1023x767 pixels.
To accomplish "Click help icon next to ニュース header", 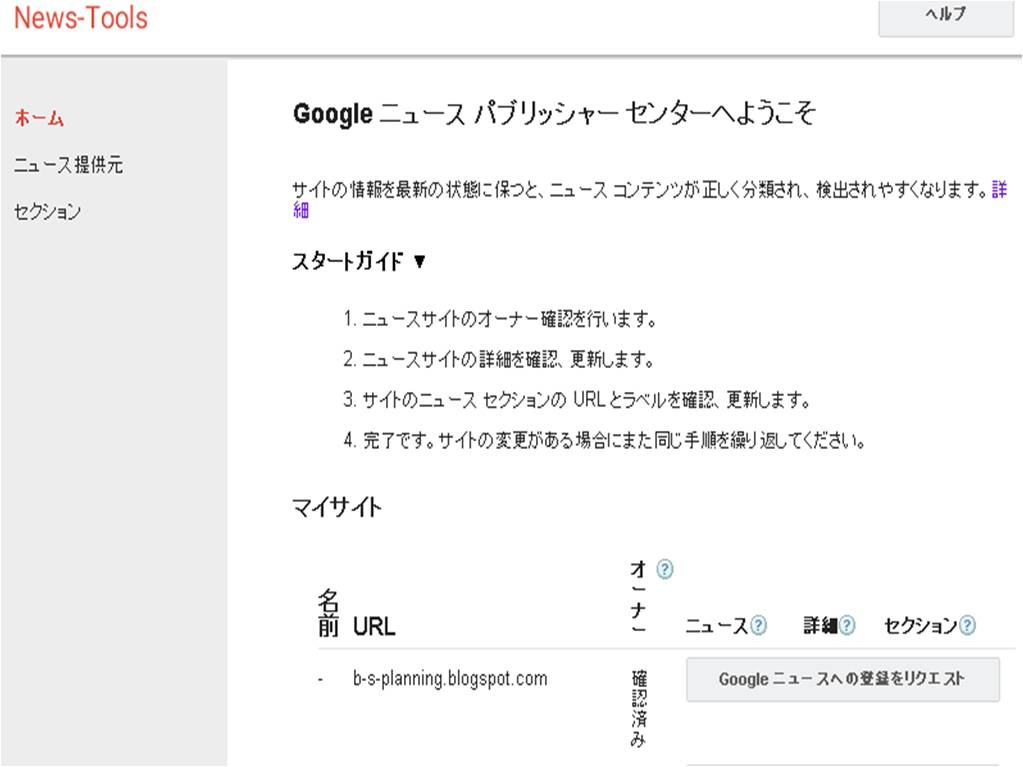I will coord(758,625).
